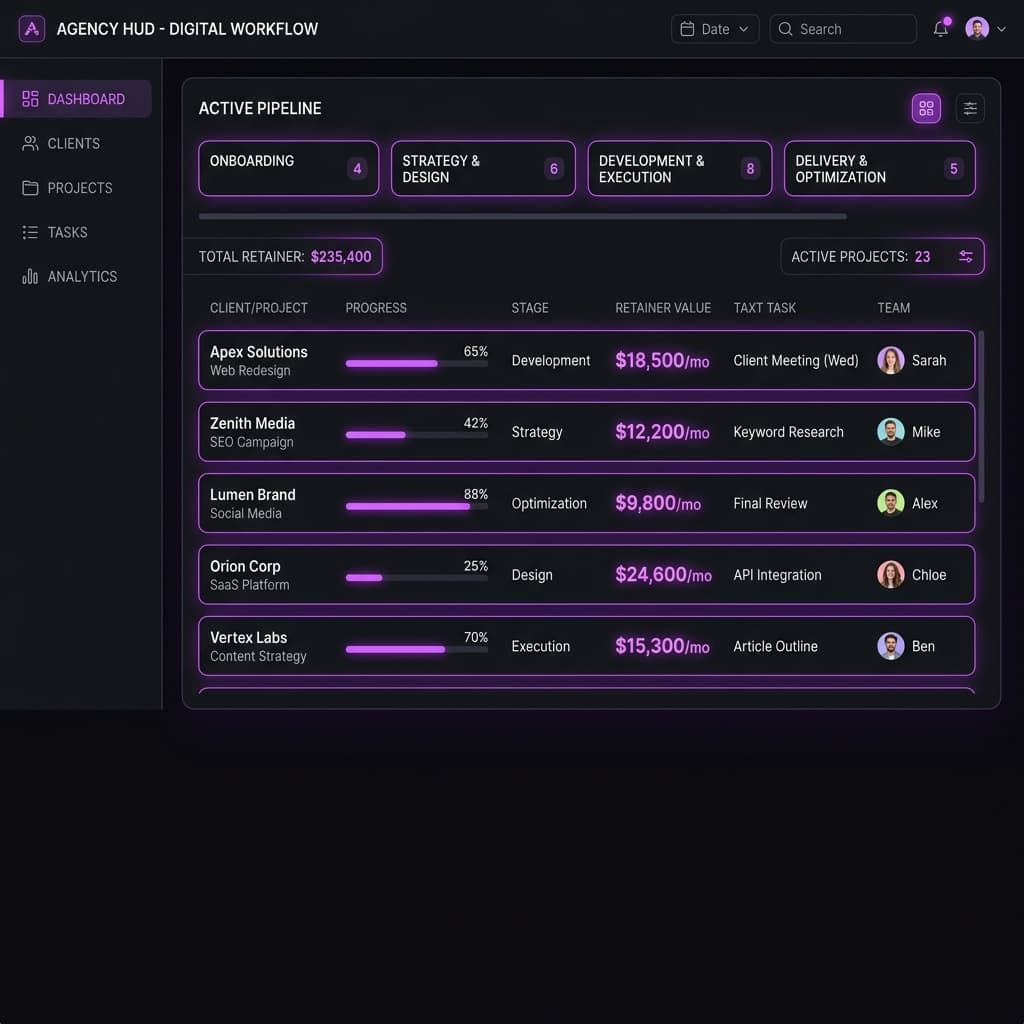The image size is (1024, 1024).
Task: Sort by Client/Project column header
Action: point(259,308)
